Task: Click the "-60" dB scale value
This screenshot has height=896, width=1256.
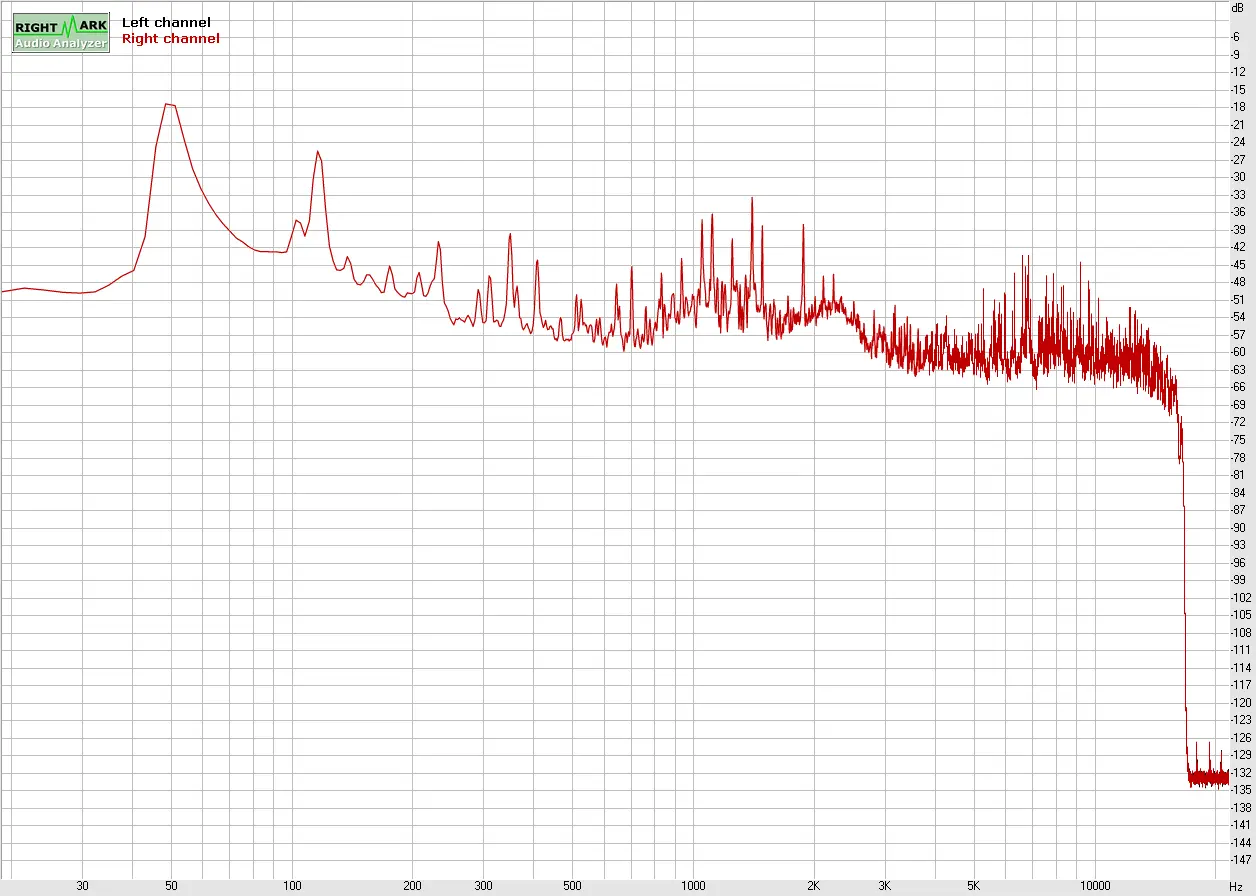Action: (x=1241, y=352)
